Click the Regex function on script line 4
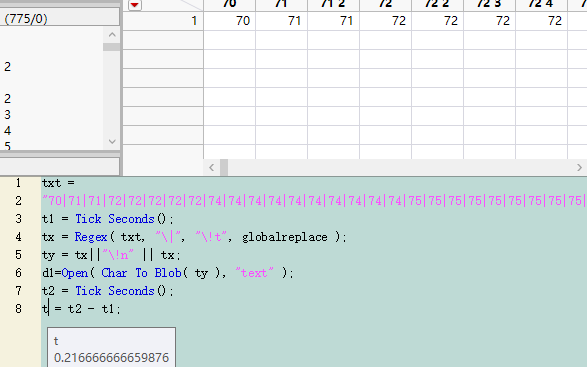Viewport: 587px width, 367px height. (91, 237)
